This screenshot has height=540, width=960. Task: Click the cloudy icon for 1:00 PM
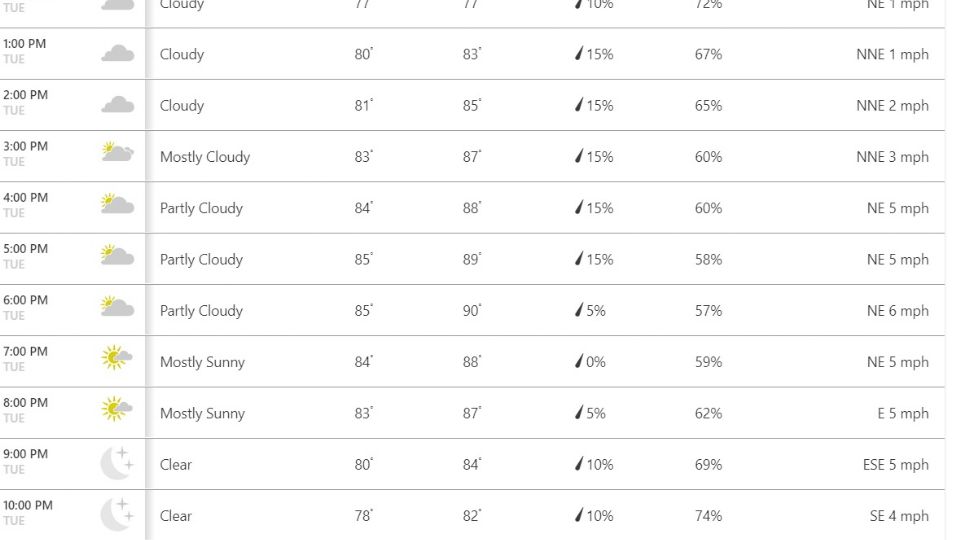tap(118, 54)
